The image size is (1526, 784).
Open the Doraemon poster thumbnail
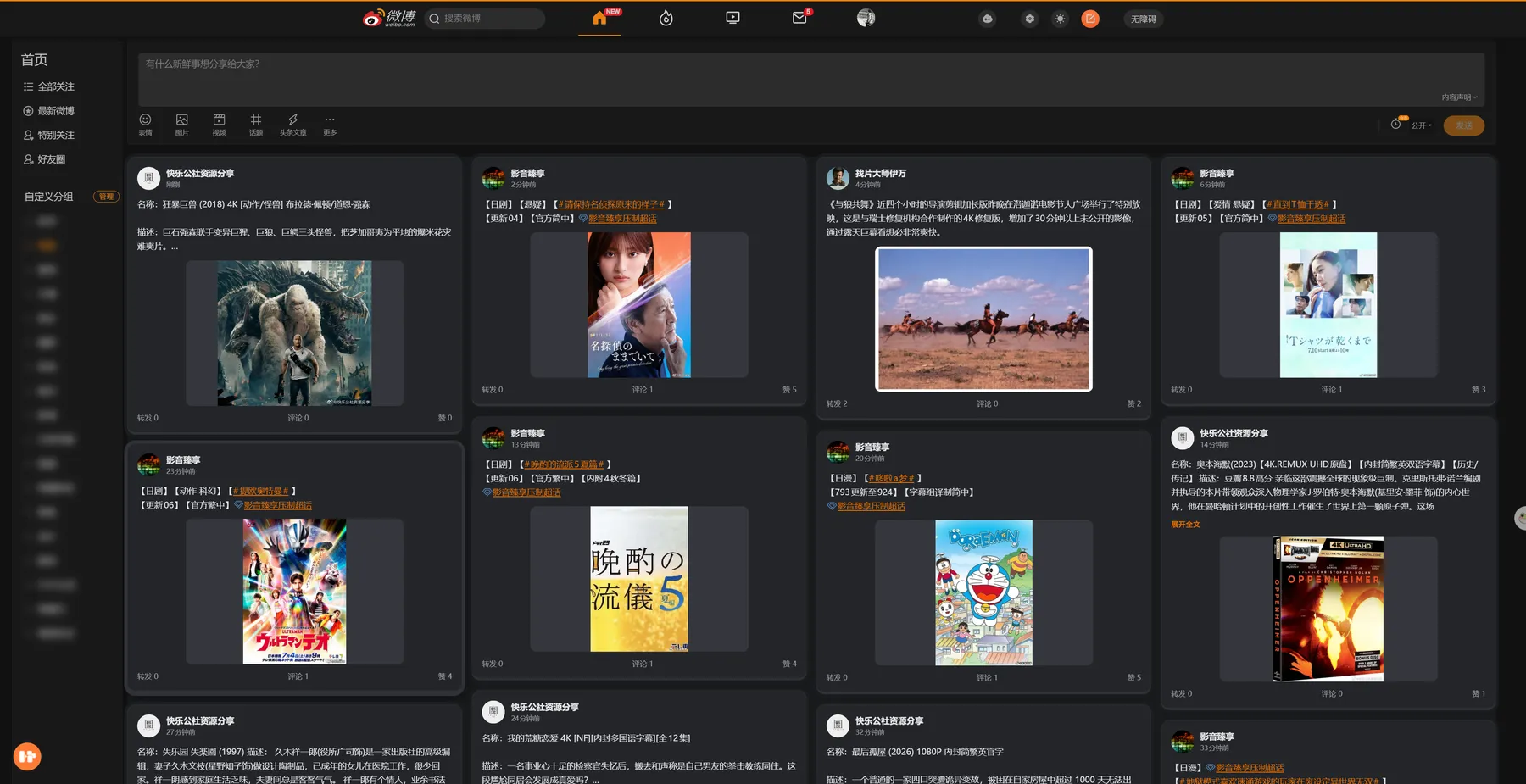[x=983, y=593]
